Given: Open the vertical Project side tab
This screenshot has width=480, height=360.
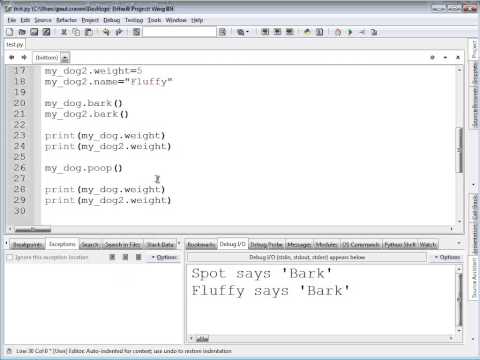Looking at the screenshot, I should point(474,49).
